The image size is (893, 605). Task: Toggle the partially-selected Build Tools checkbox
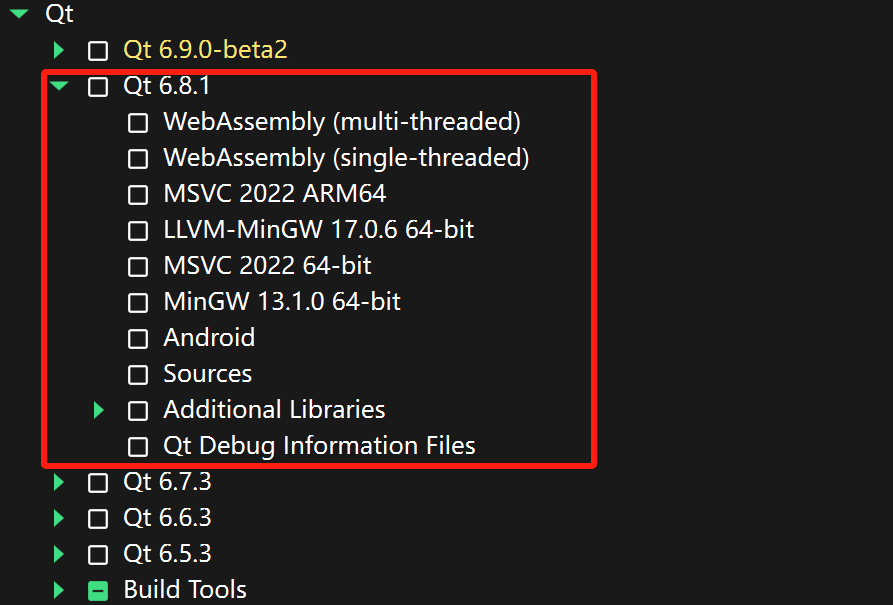[x=97, y=590]
